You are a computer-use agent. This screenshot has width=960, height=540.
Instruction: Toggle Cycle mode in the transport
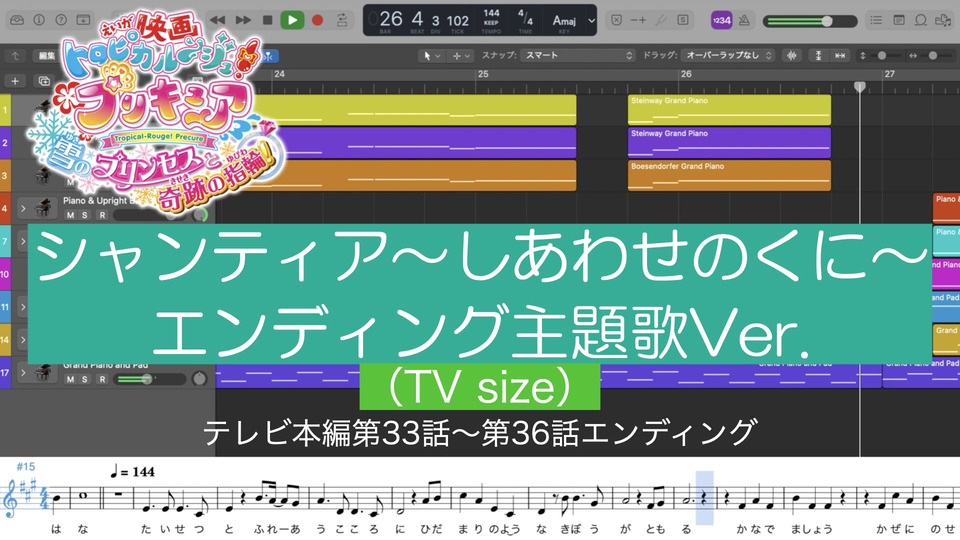tap(342, 20)
